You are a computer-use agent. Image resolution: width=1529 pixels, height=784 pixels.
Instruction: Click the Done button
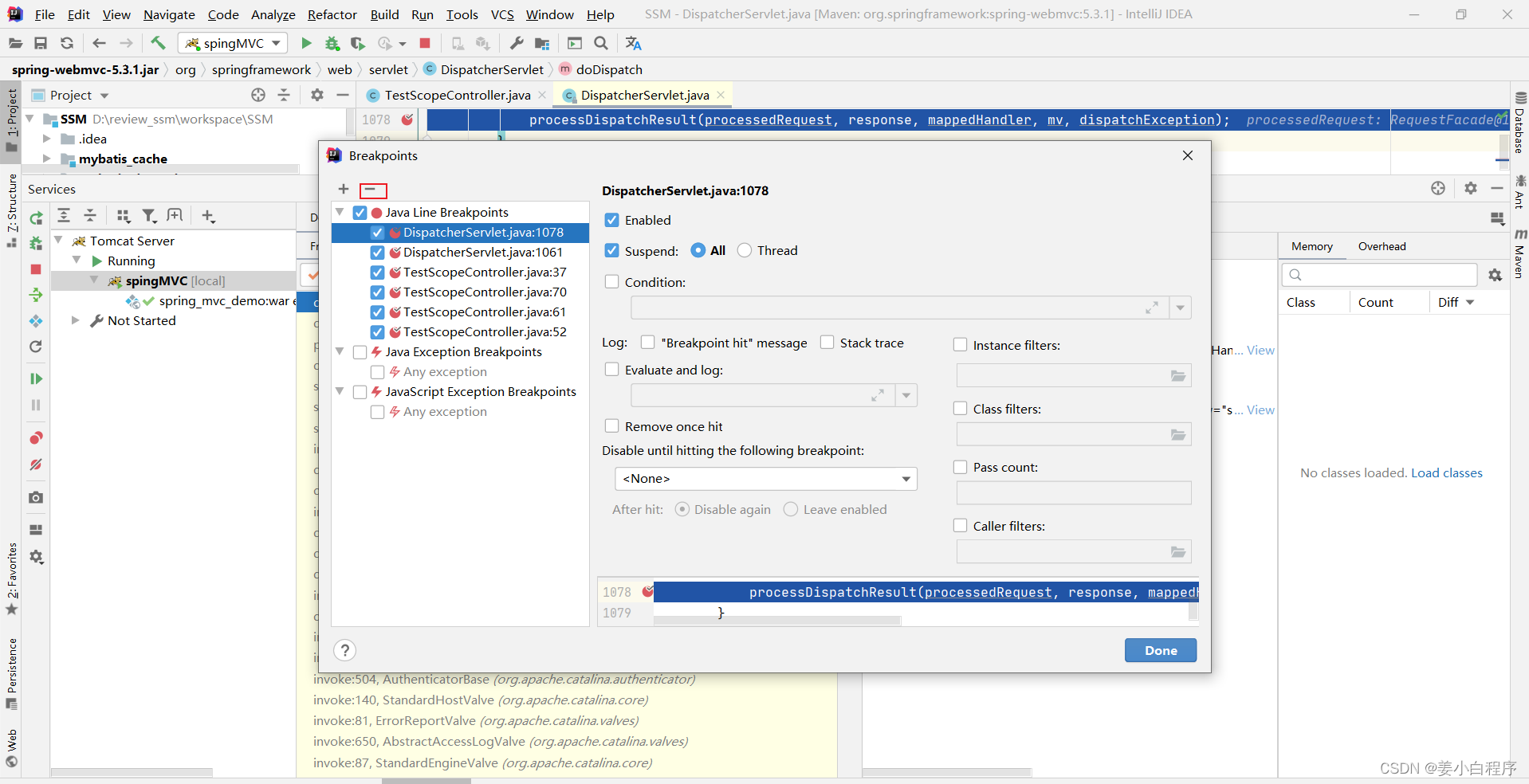(x=1161, y=650)
